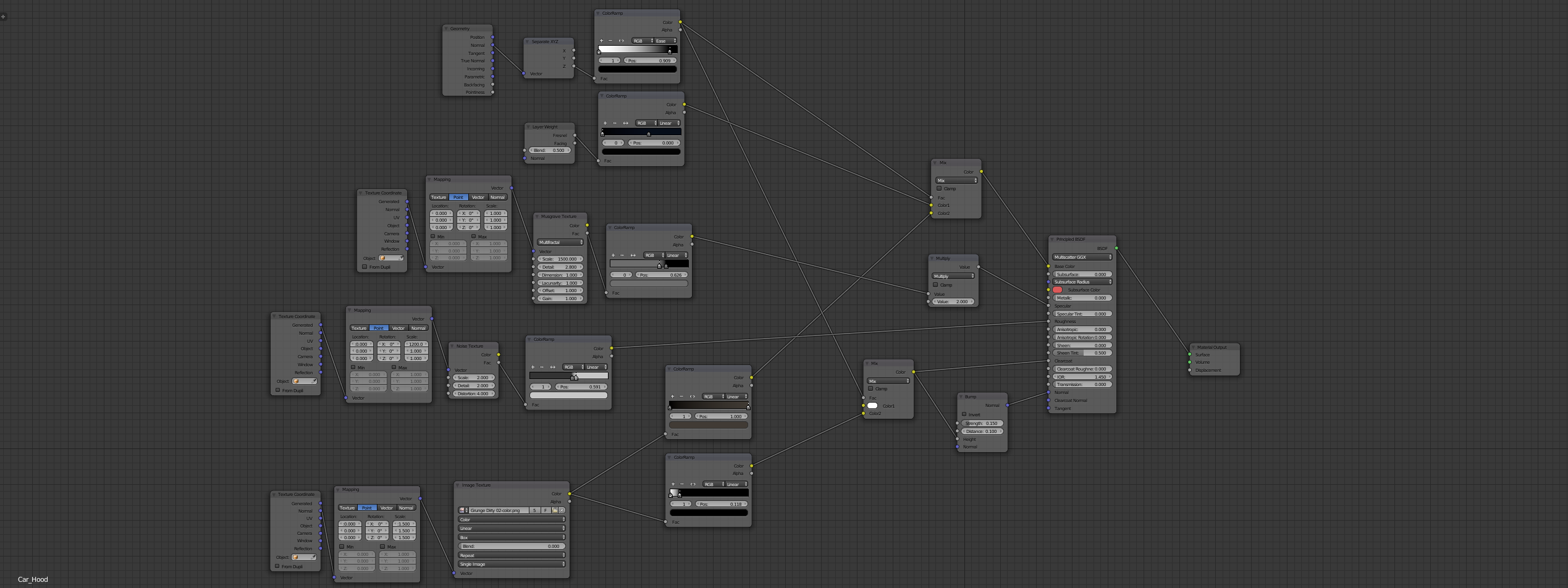Flip the ColorRamp with Pos 0.000
This screenshot has height=588, width=1568.
[x=625, y=123]
